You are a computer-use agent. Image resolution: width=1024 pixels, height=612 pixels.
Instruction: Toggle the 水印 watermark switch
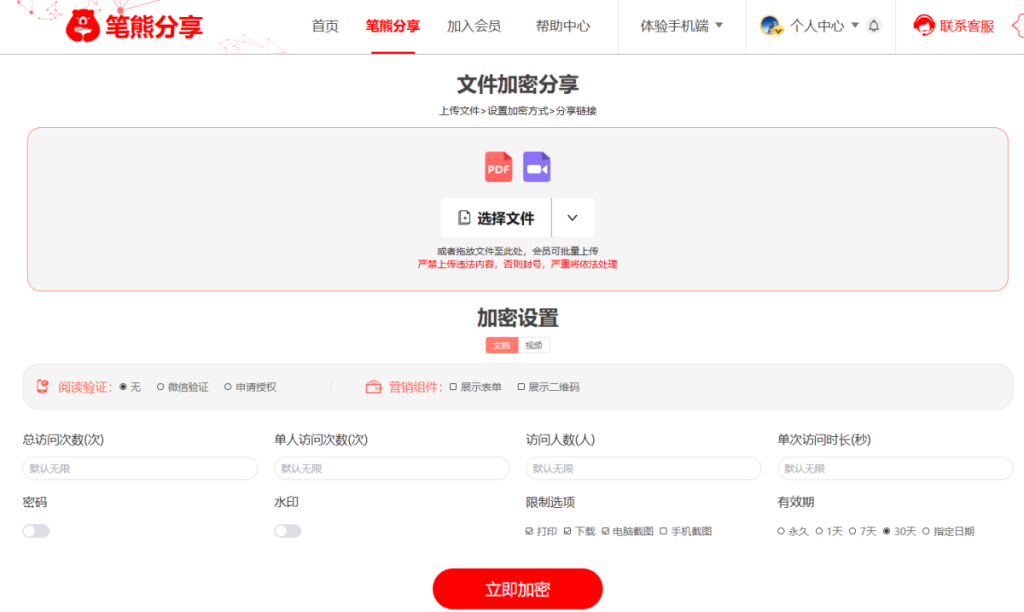pos(288,530)
